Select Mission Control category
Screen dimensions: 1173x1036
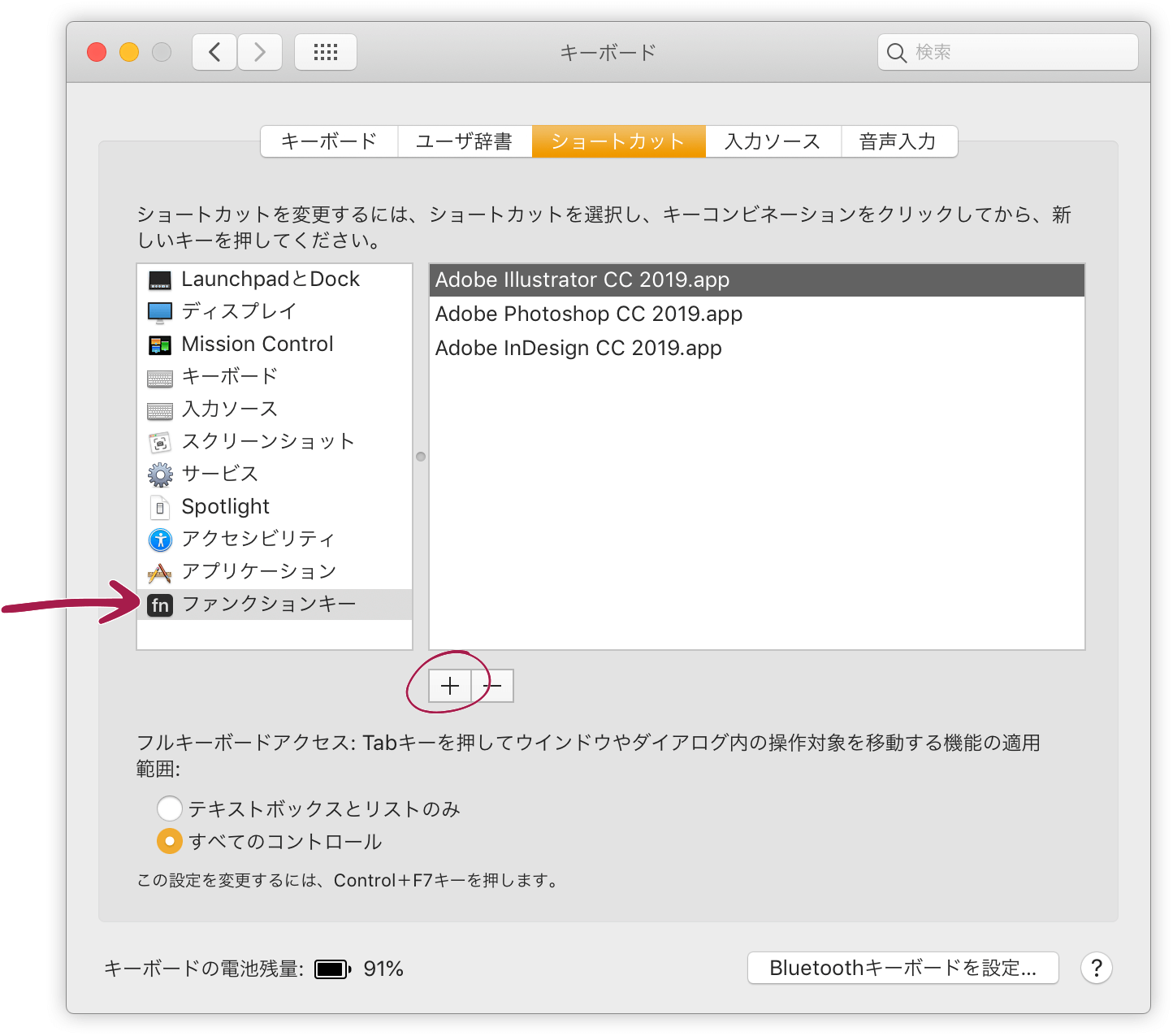pyautogui.click(x=275, y=345)
